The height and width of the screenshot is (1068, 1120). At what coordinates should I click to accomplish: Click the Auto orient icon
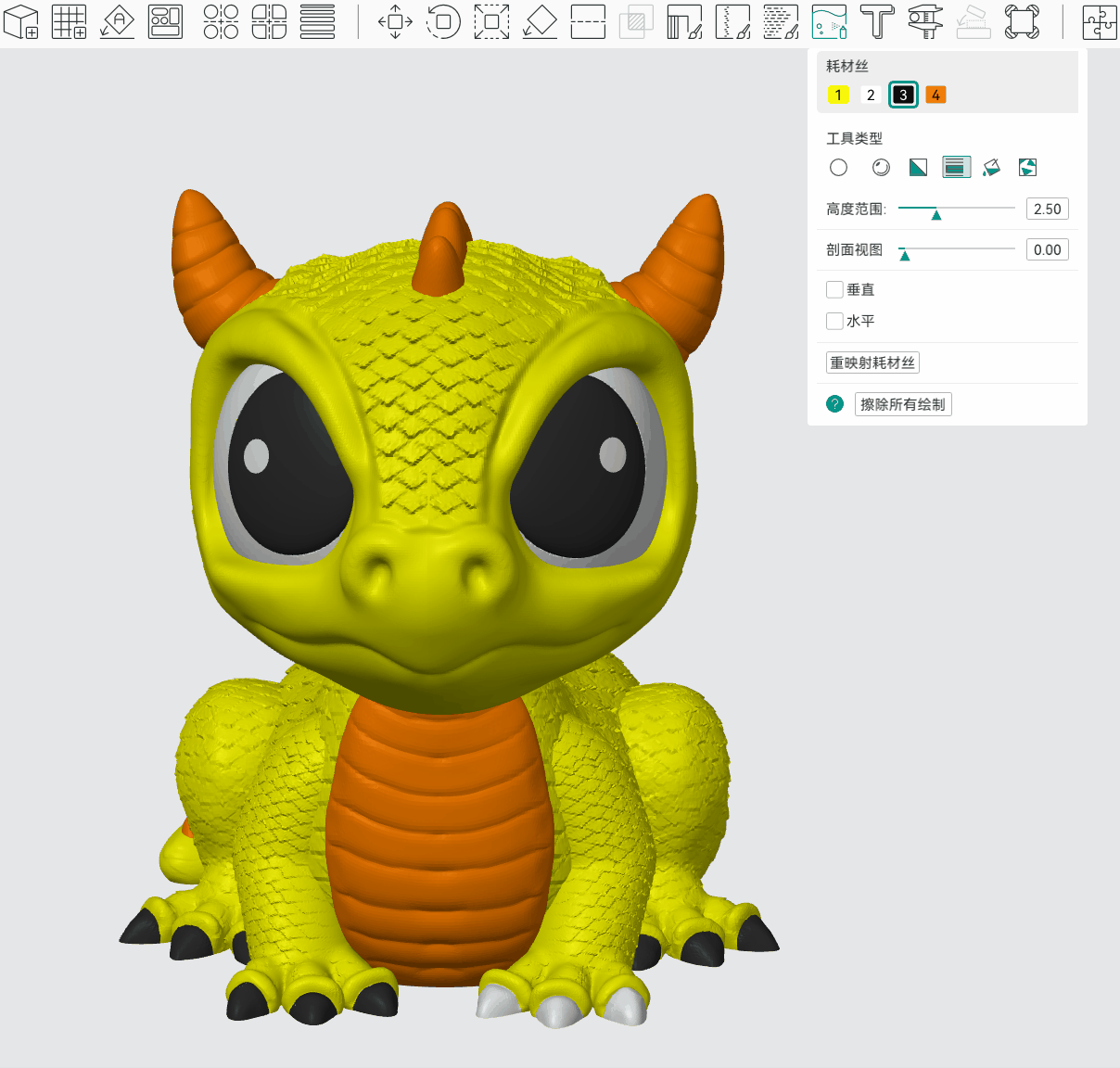117,21
